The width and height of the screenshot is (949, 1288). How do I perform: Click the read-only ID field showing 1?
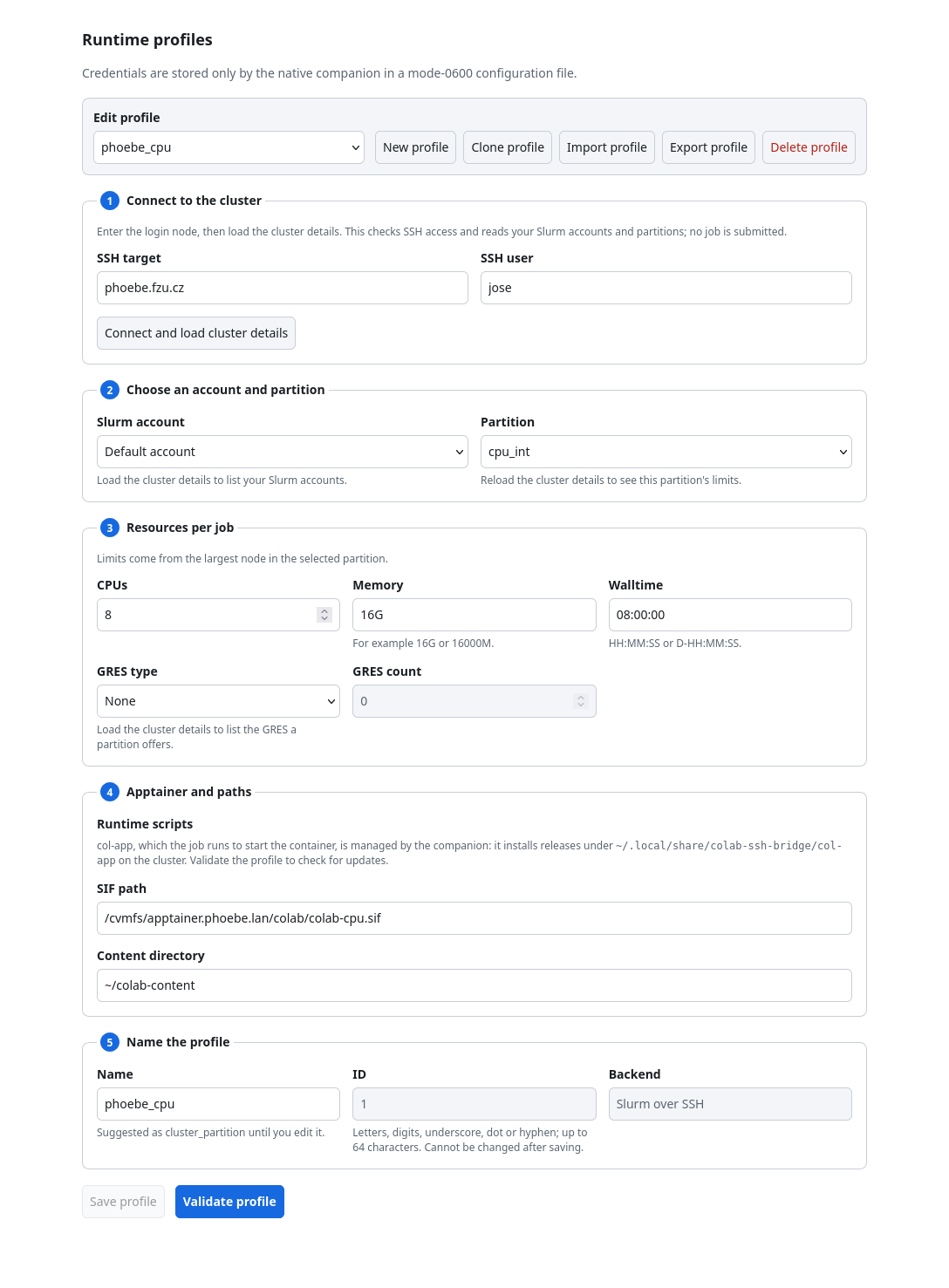coord(474,1104)
